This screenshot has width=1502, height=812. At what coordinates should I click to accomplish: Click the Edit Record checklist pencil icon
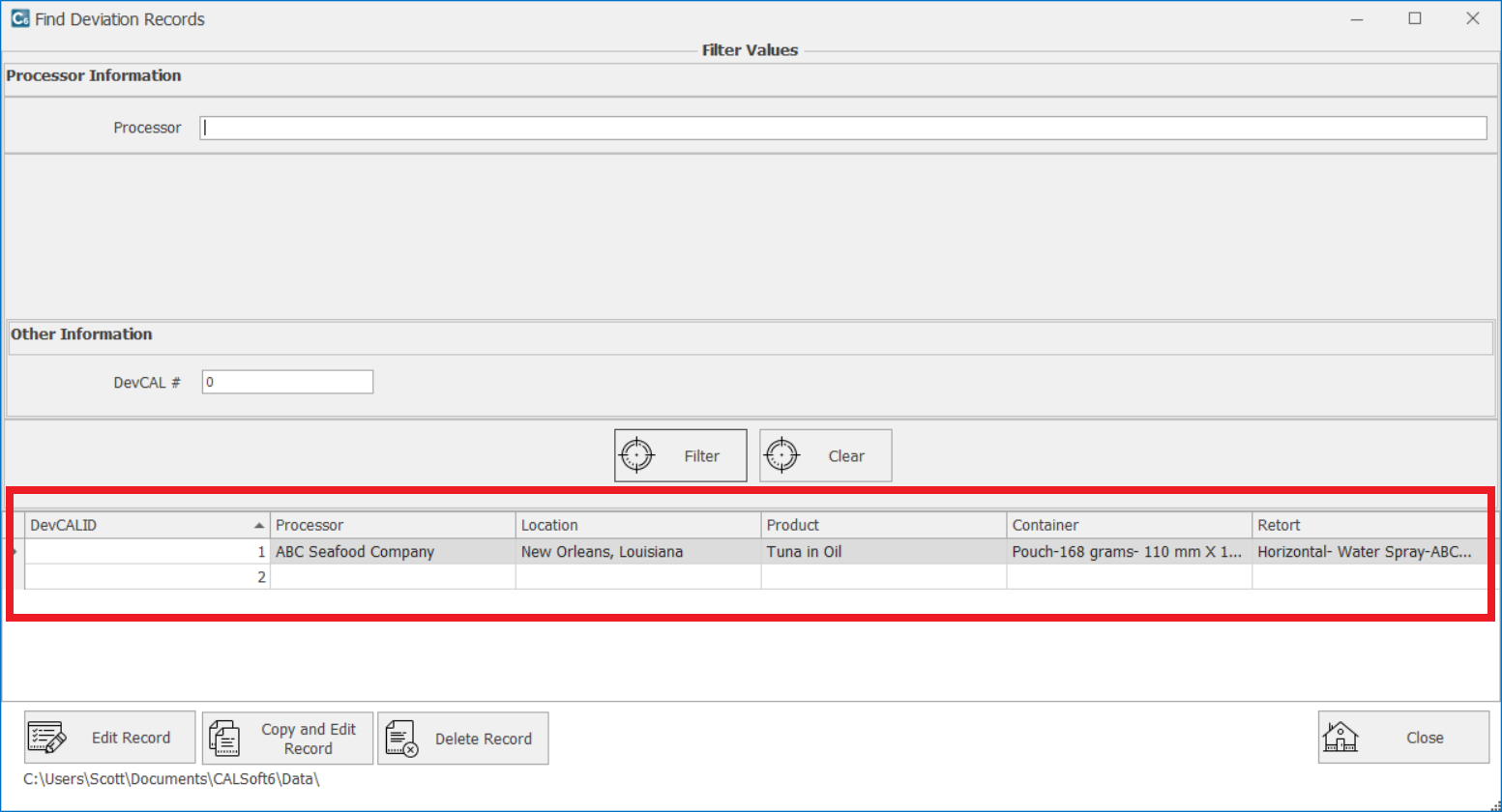(x=46, y=738)
